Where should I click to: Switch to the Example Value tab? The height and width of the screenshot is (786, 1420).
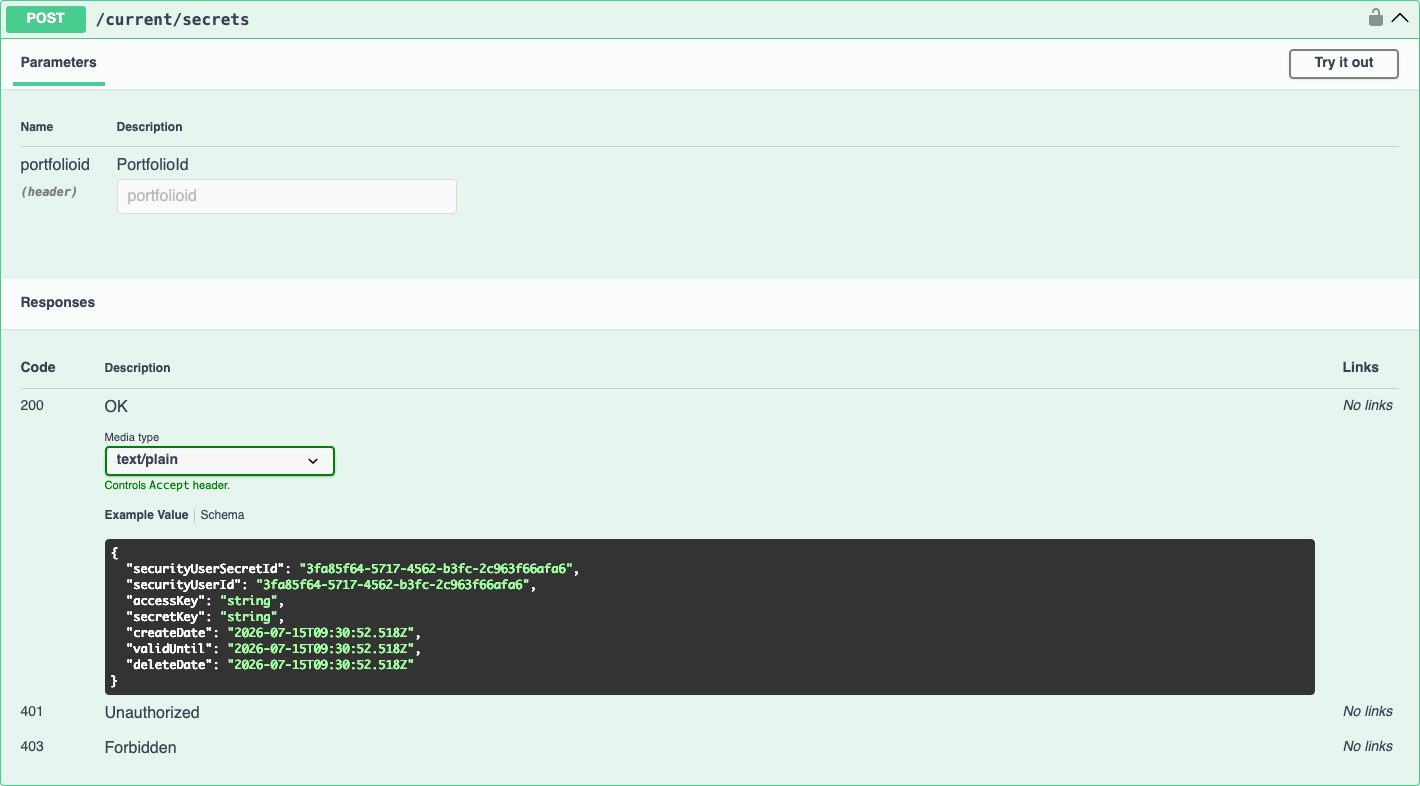[146, 515]
